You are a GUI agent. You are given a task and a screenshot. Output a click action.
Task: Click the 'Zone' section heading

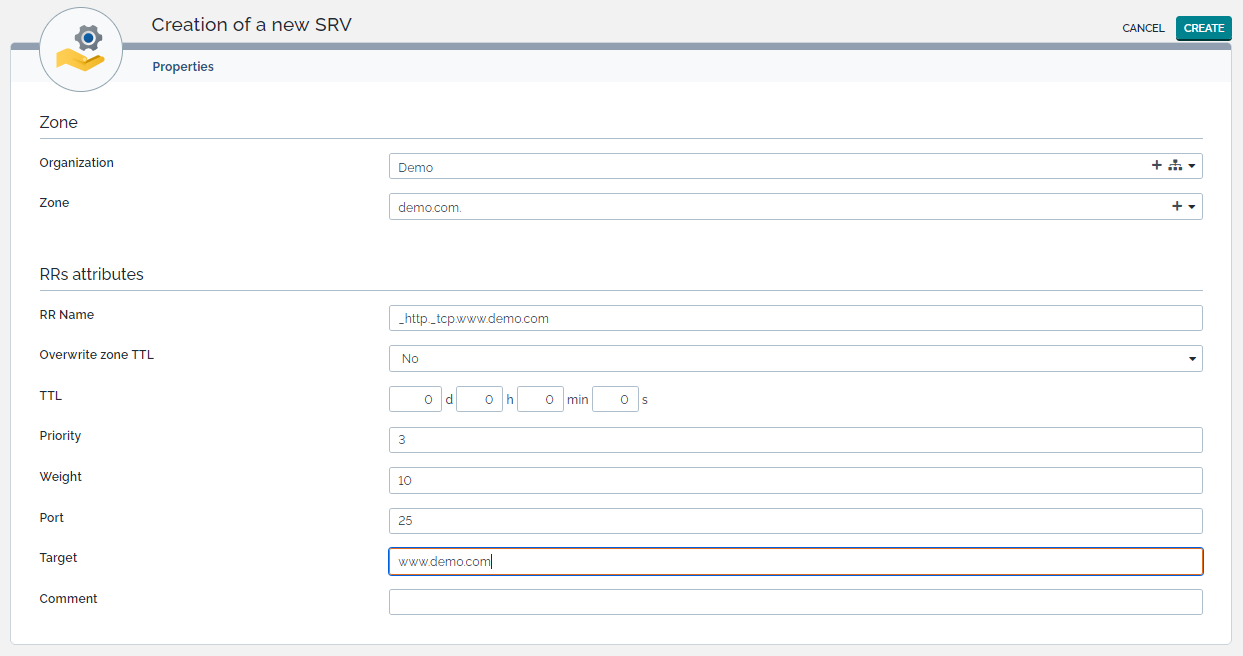(58, 122)
